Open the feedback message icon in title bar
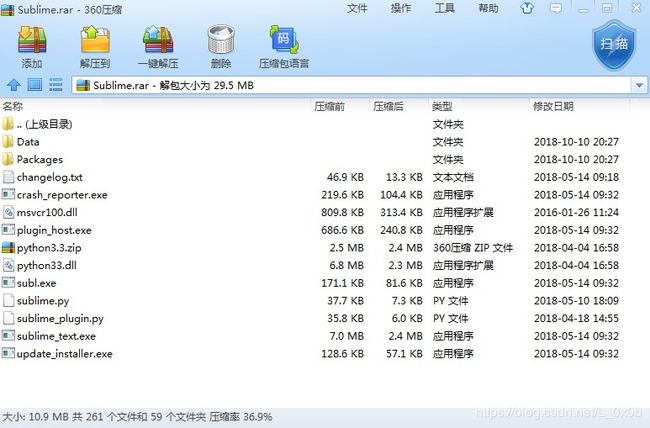Viewport: 650px width, 428px height. tap(555, 8)
